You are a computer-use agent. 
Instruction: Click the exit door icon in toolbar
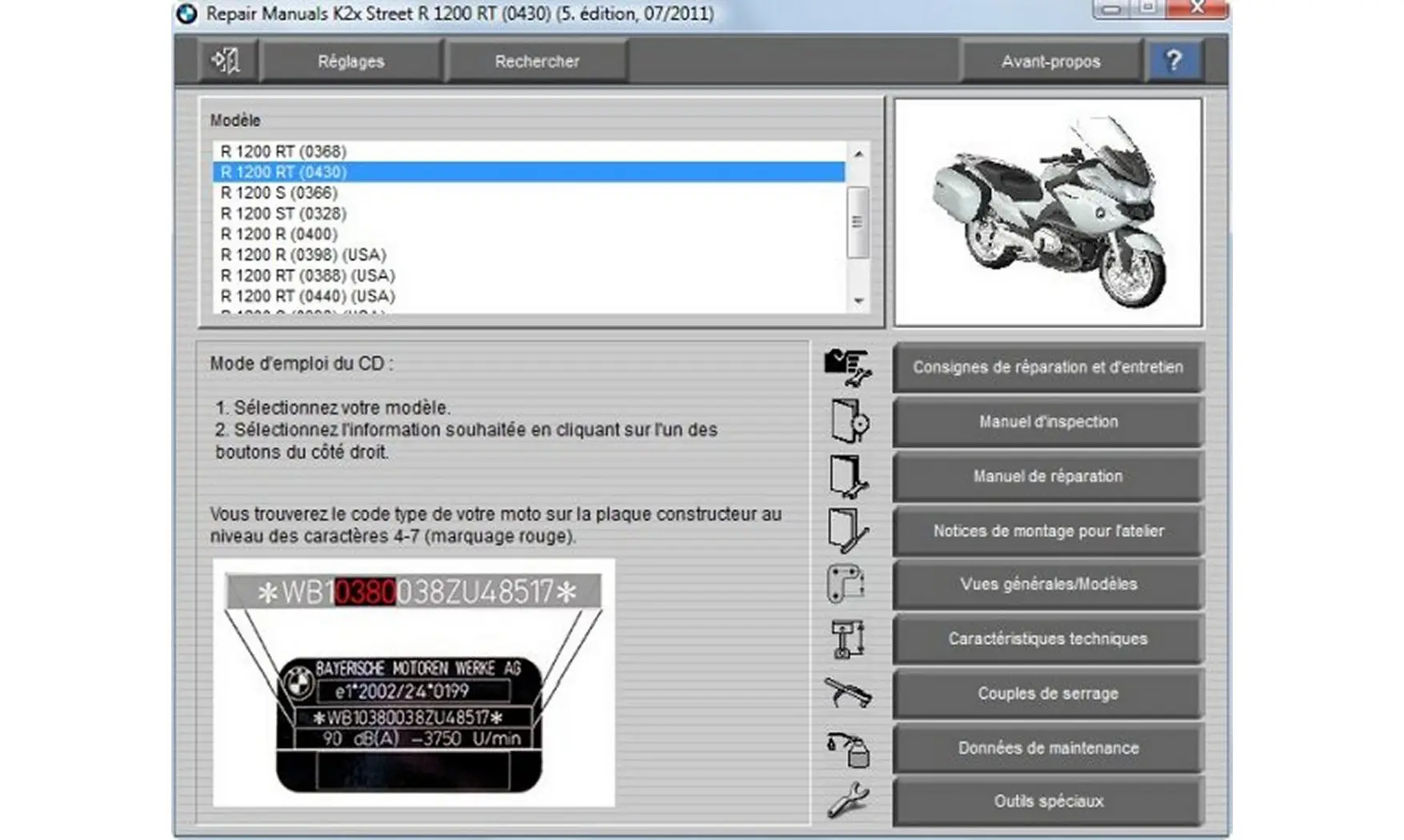click(226, 61)
